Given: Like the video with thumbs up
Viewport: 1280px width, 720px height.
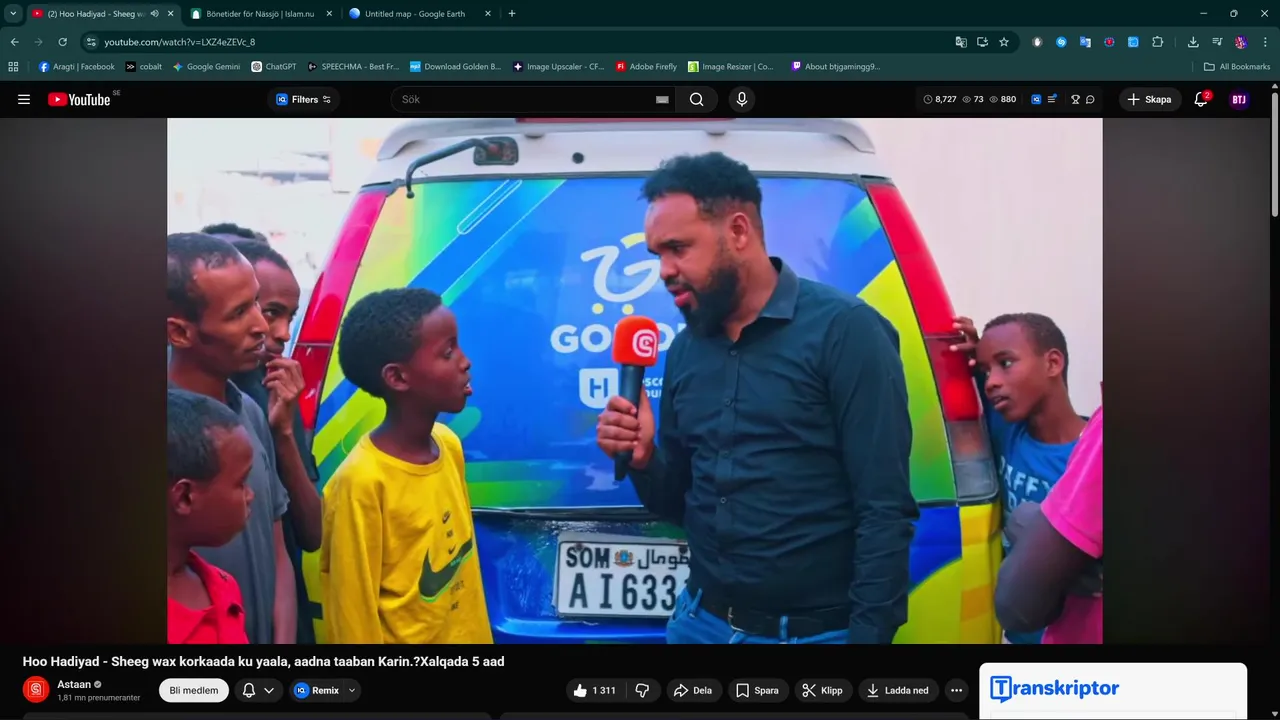Looking at the screenshot, I should pyautogui.click(x=595, y=690).
